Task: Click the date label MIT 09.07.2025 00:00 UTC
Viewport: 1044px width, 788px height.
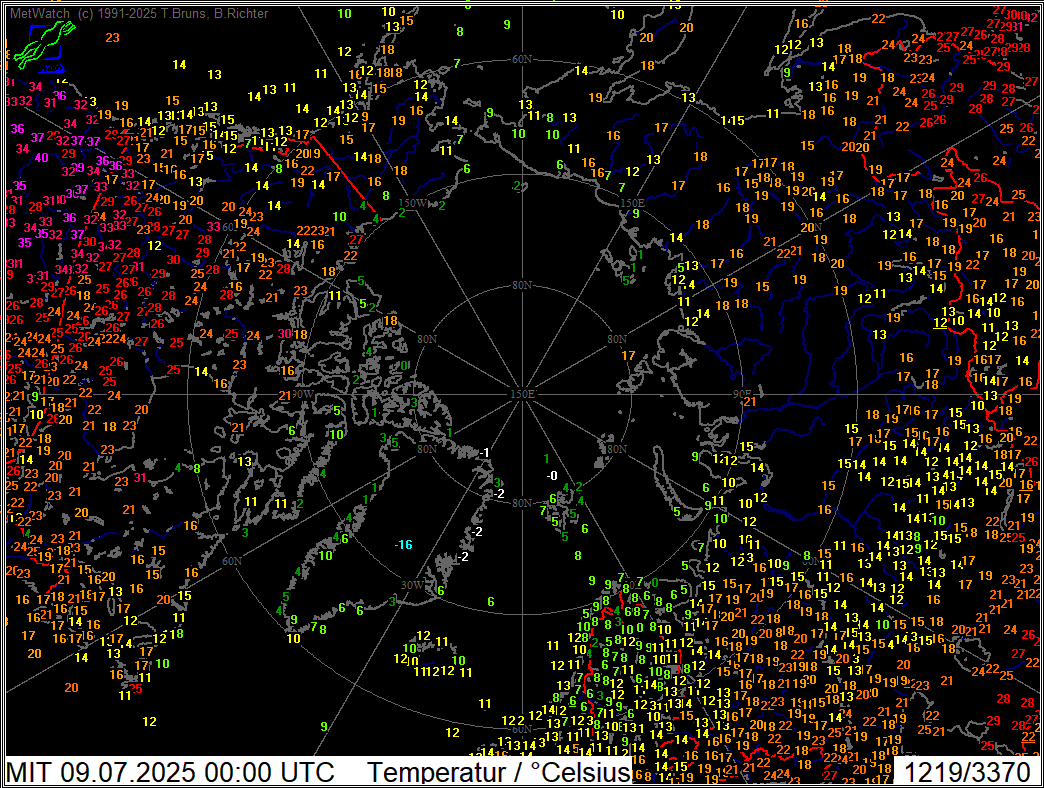Action: click(170, 772)
